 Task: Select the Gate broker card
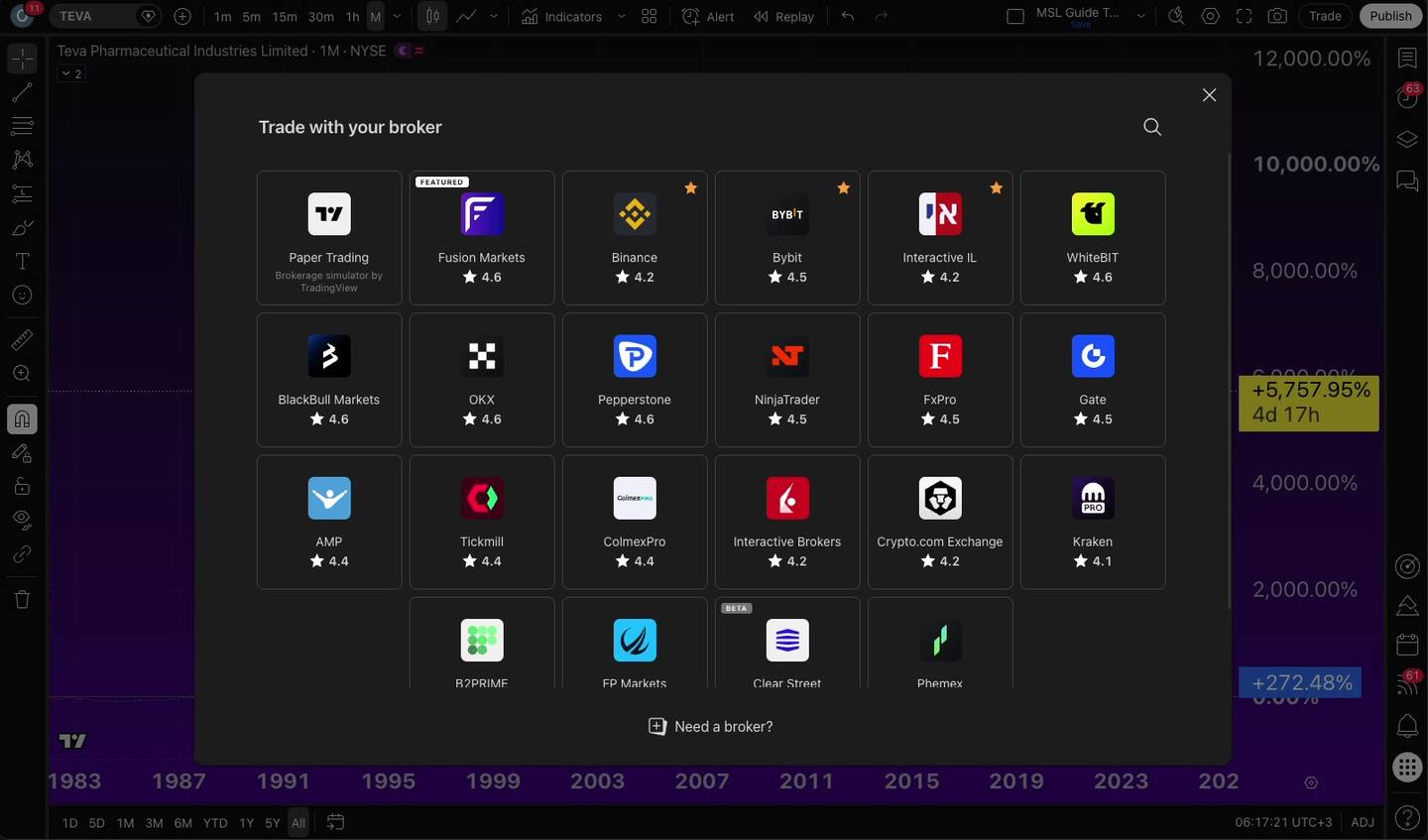pyautogui.click(x=1093, y=380)
